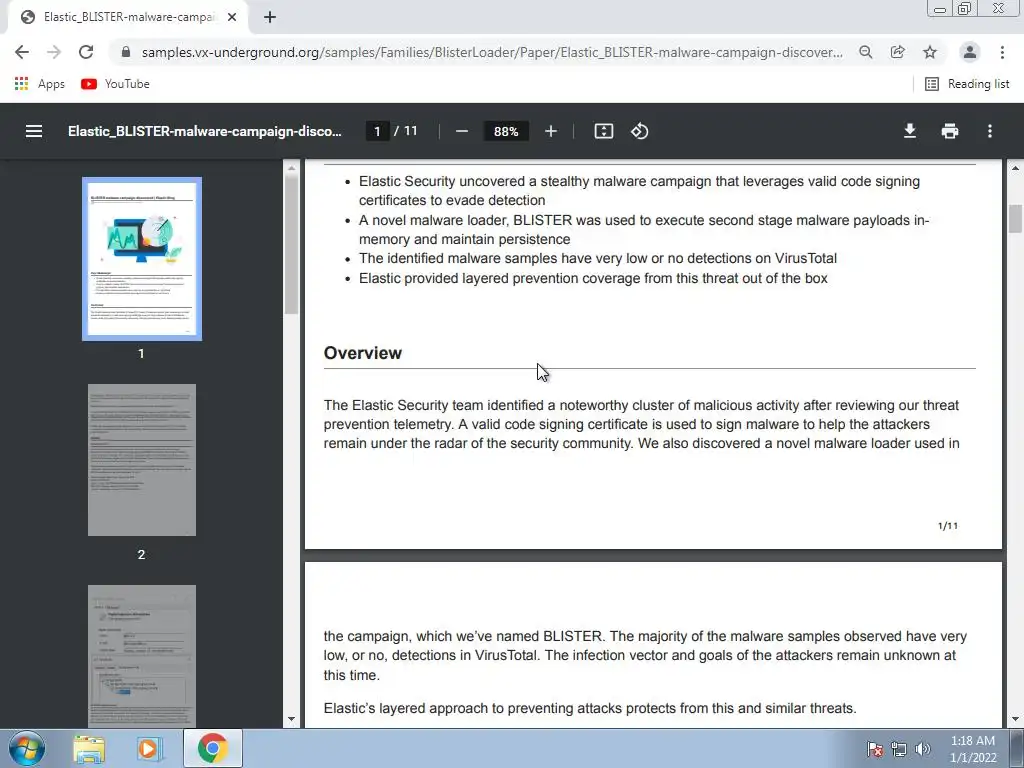Open the browser zoom magnifier icon

click(x=865, y=52)
